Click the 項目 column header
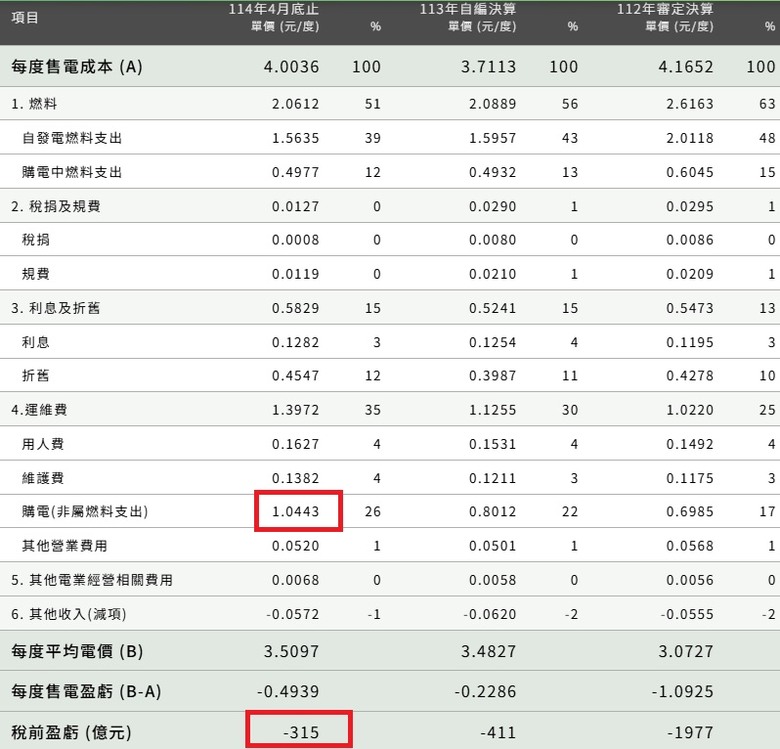This screenshot has height=749, width=780. pos(25,18)
